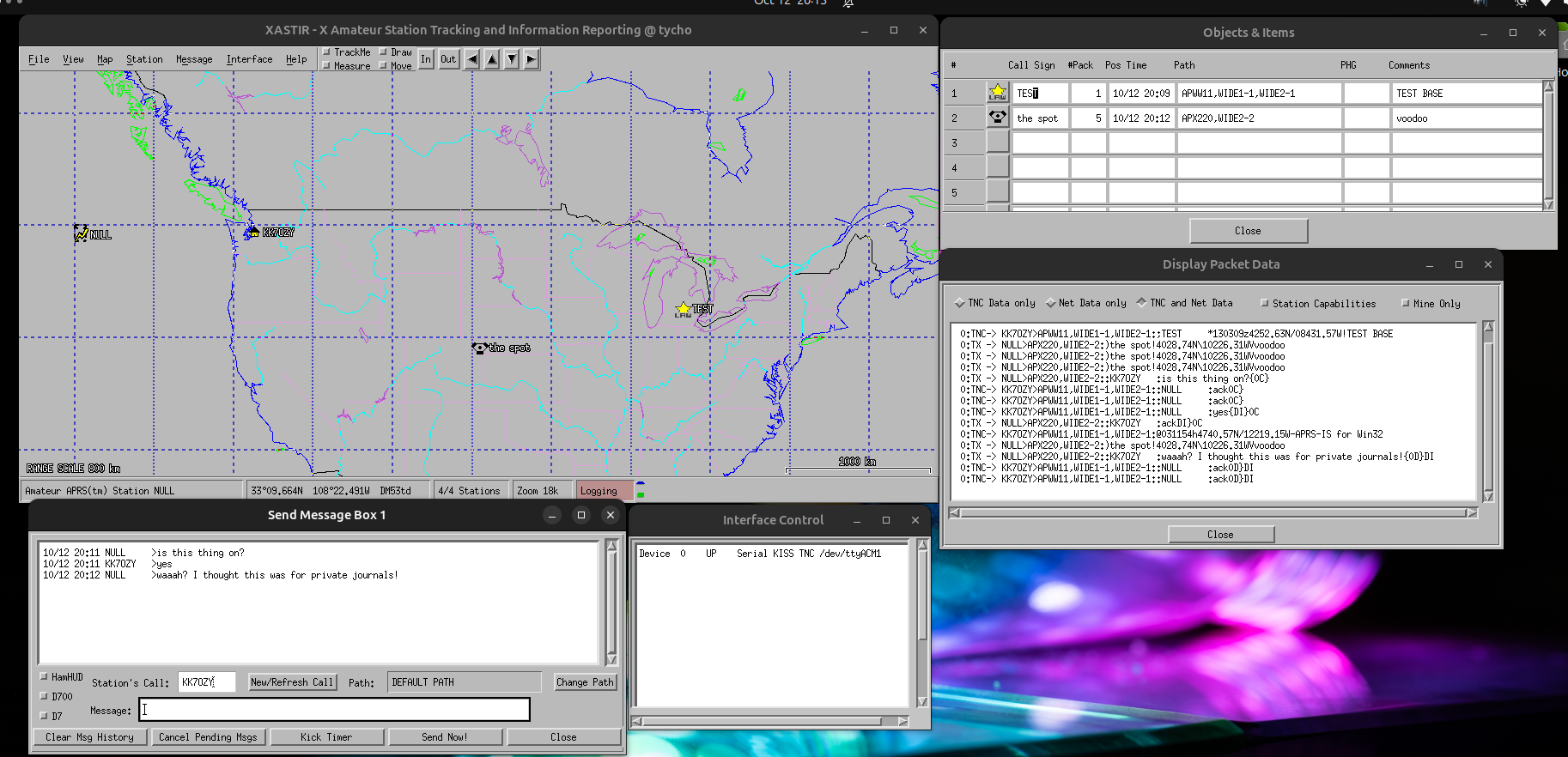Toggle the Measure checkbox
Screen dimensions: 1568x757
tap(327, 66)
